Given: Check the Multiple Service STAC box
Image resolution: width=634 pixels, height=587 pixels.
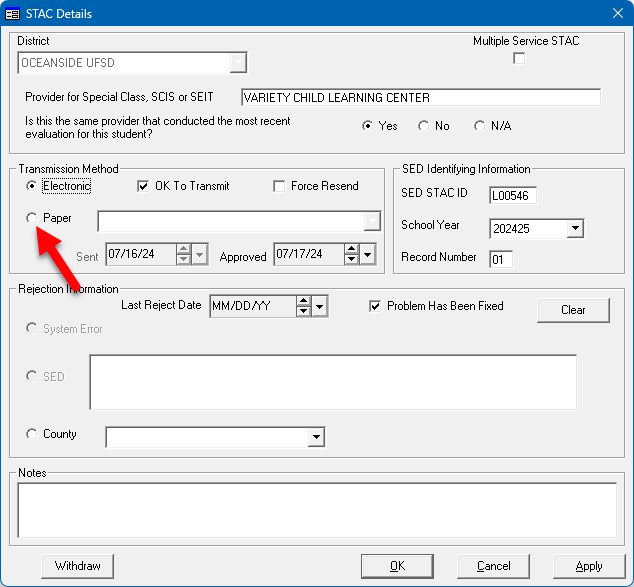Looking at the screenshot, I should click(518, 59).
